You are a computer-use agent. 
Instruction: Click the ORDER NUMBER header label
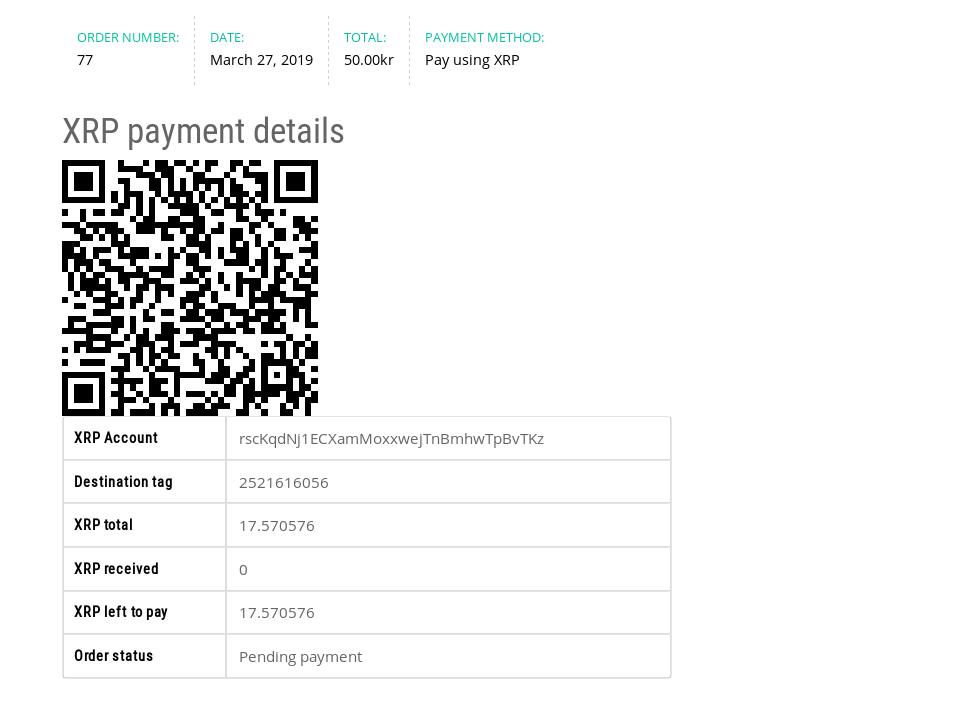click(128, 38)
